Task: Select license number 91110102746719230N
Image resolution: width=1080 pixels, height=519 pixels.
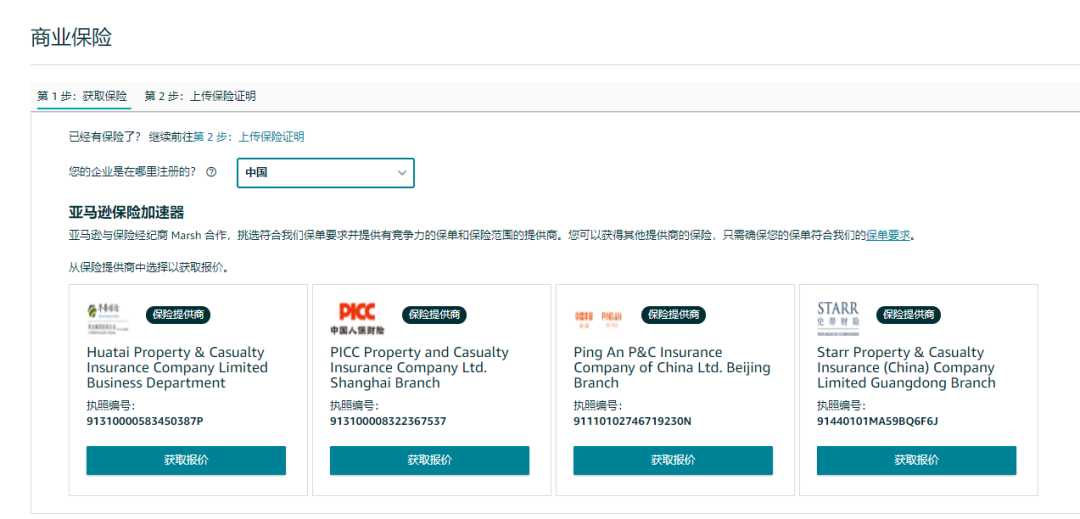Action: pyautogui.click(x=632, y=421)
